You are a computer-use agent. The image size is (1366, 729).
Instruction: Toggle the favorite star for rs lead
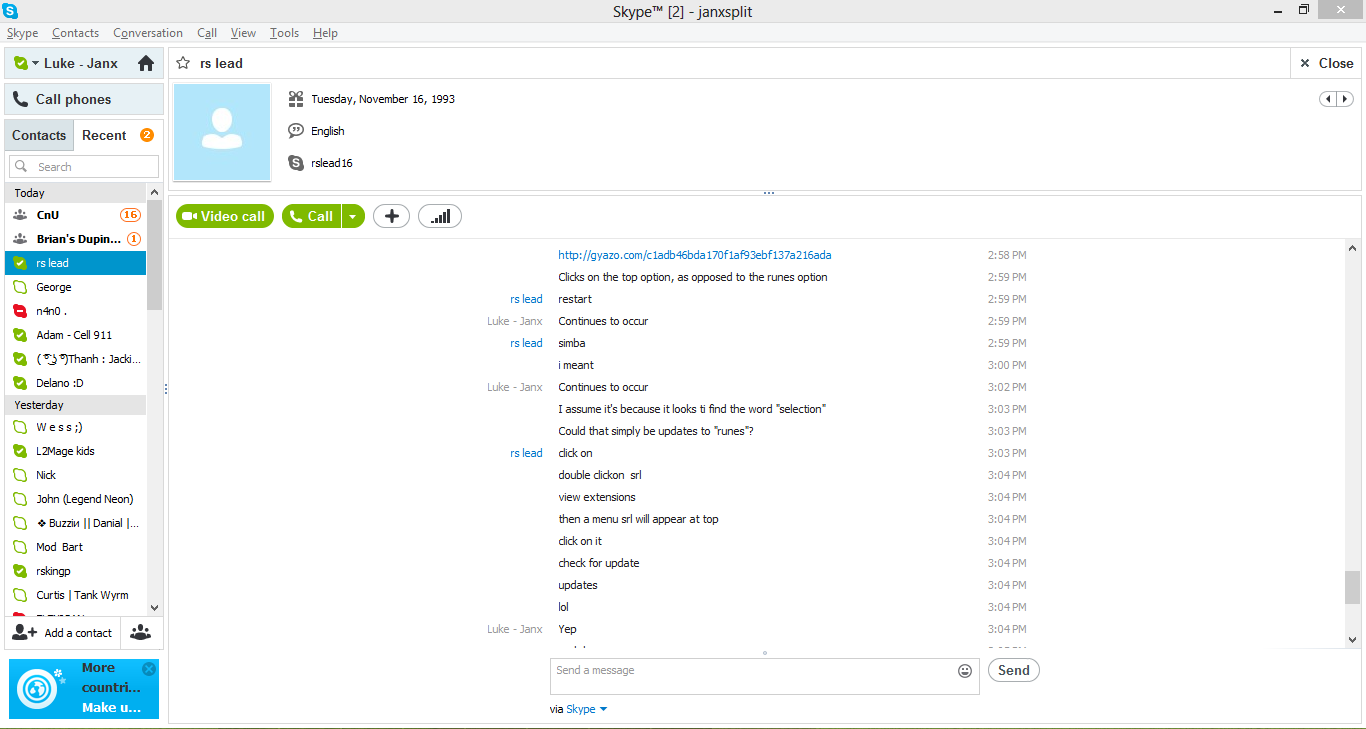183,63
